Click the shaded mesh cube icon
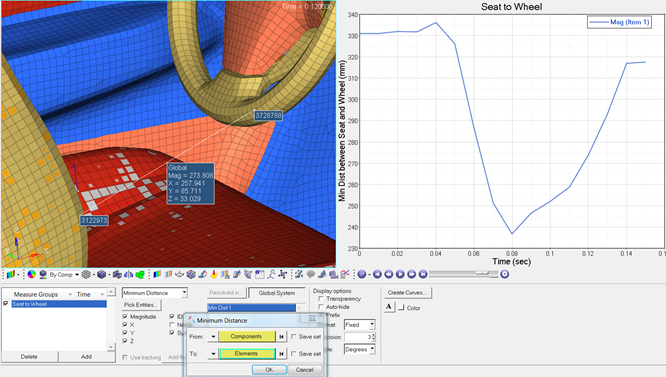This screenshot has height=377, width=666. tap(101, 275)
